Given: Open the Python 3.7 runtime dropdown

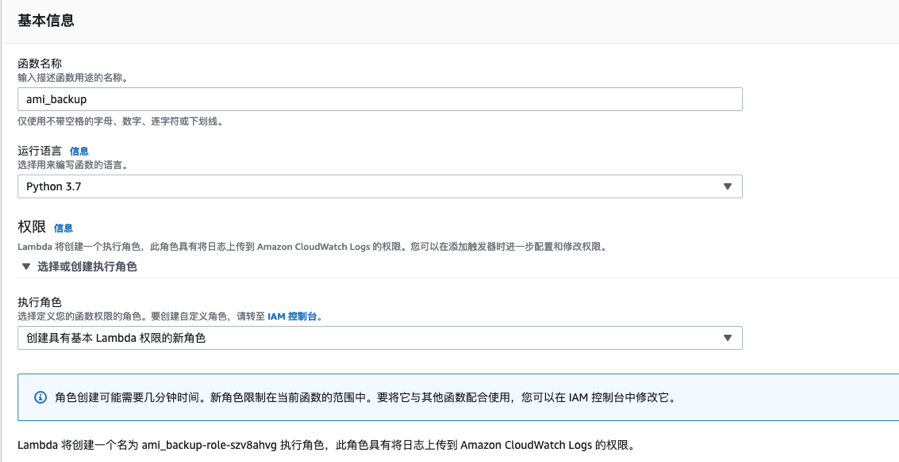Looking at the screenshot, I should pos(379,187).
